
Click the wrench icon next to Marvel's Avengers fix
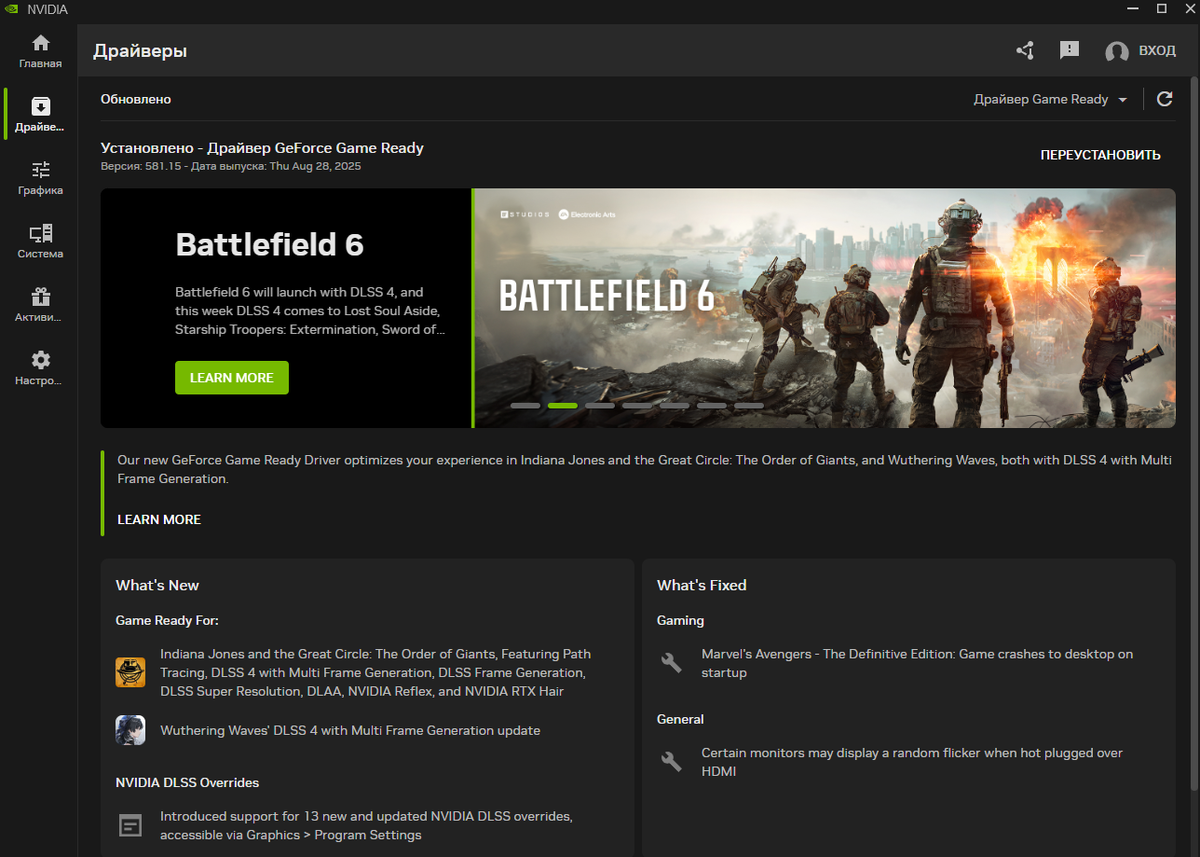[671, 662]
